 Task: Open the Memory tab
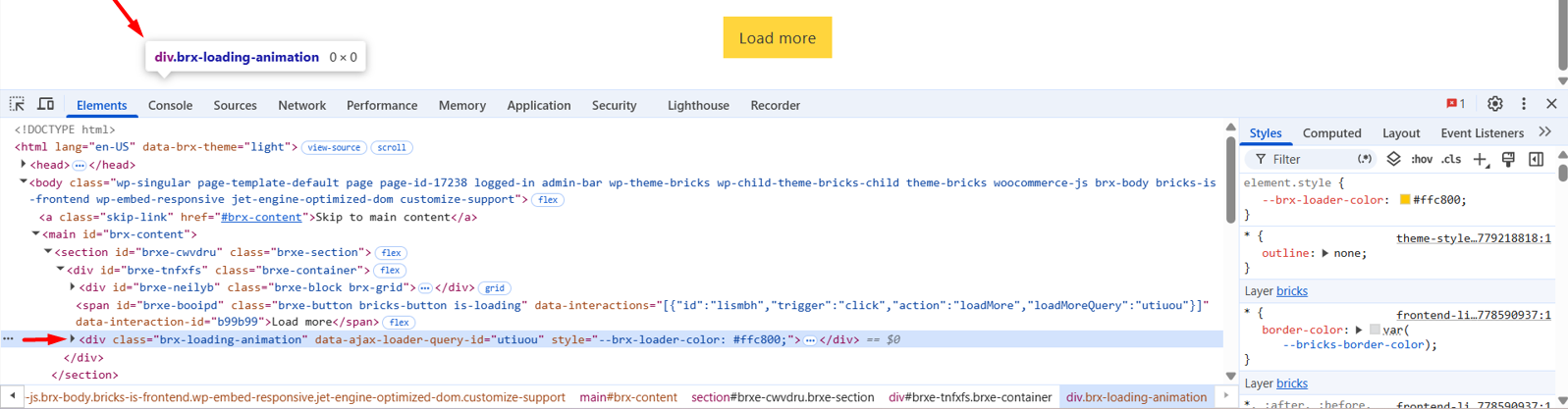461,105
